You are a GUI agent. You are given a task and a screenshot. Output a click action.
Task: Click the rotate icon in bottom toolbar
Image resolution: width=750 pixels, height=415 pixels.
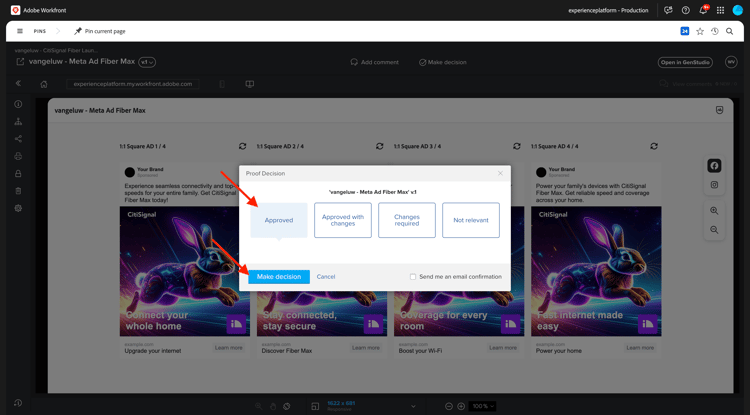coord(287,406)
